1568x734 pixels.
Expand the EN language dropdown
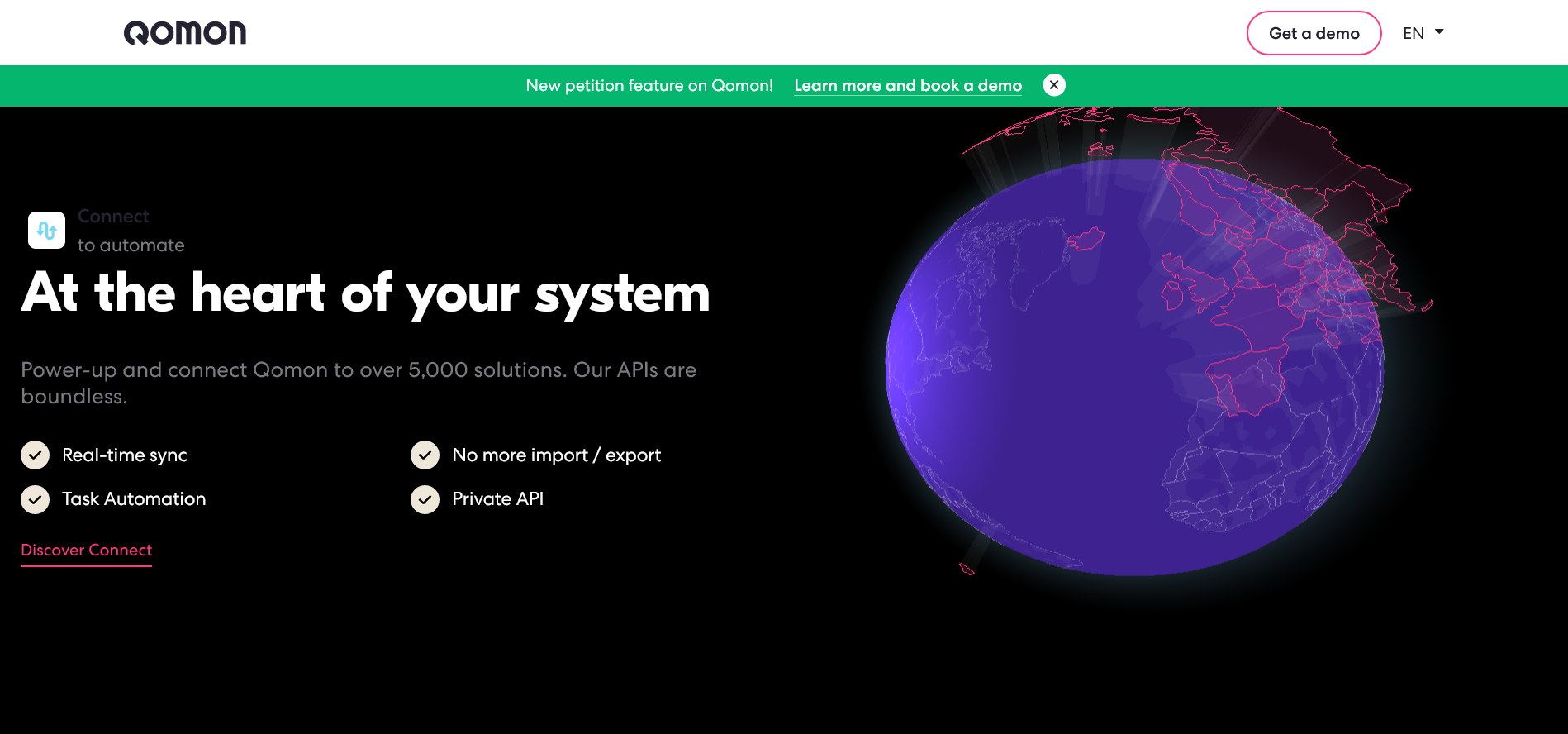point(1423,33)
